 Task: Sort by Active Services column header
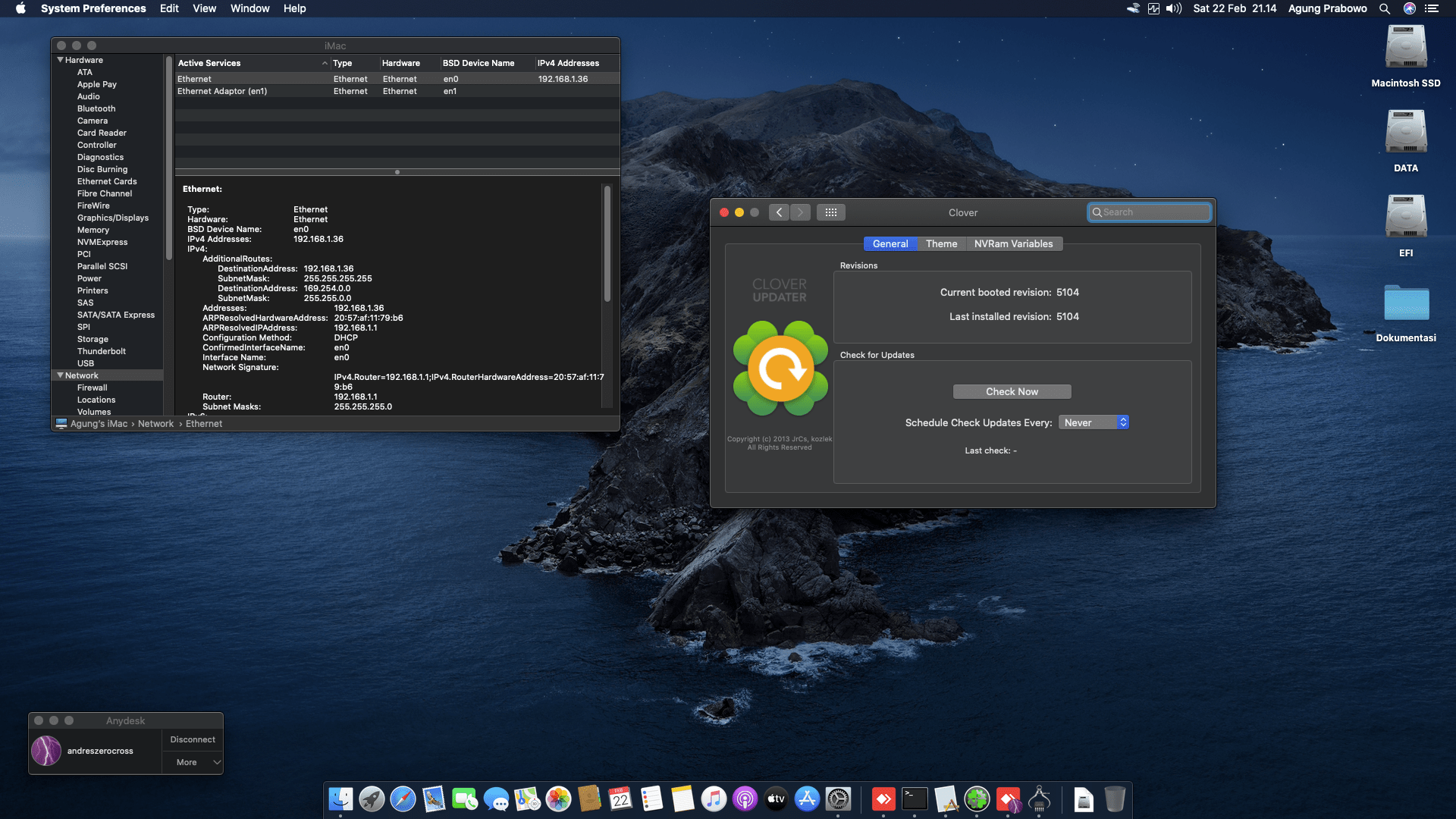coord(252,63)
